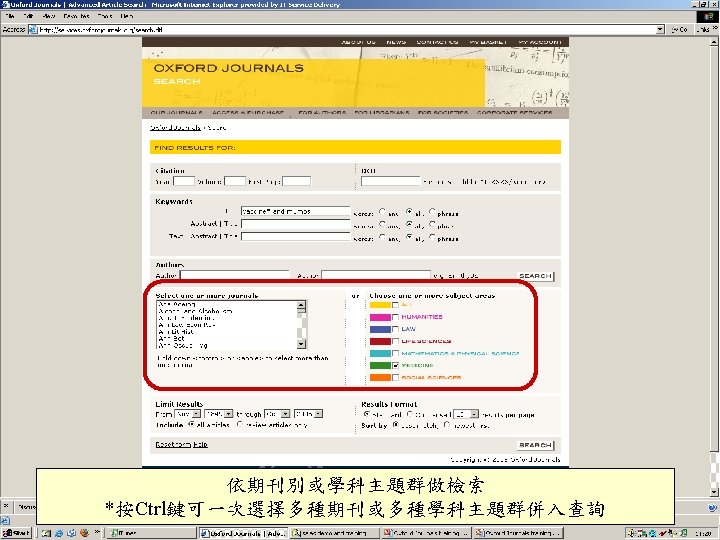Open the Tools menu in Internet Explorer
The width and height of the screenshot is (720, 540).
(x=105, y=16)
